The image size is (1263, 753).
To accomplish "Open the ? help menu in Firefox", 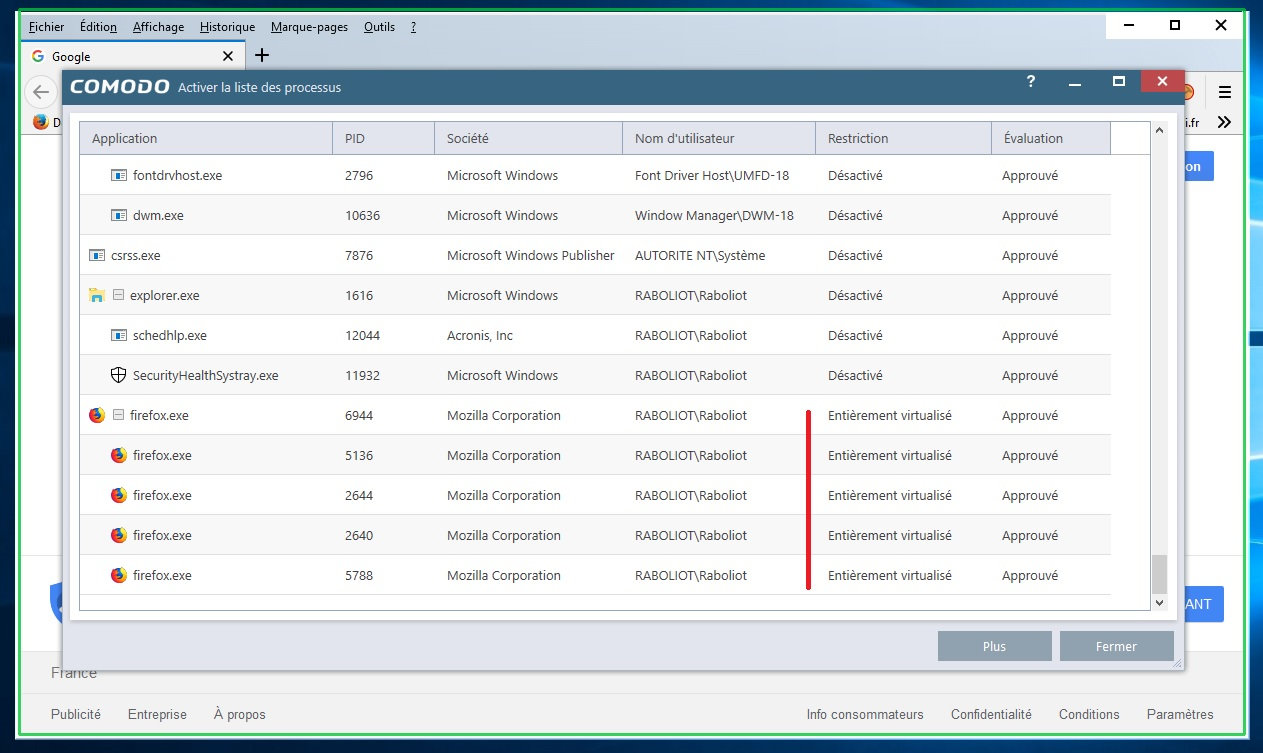I will [x=413, y=27].
